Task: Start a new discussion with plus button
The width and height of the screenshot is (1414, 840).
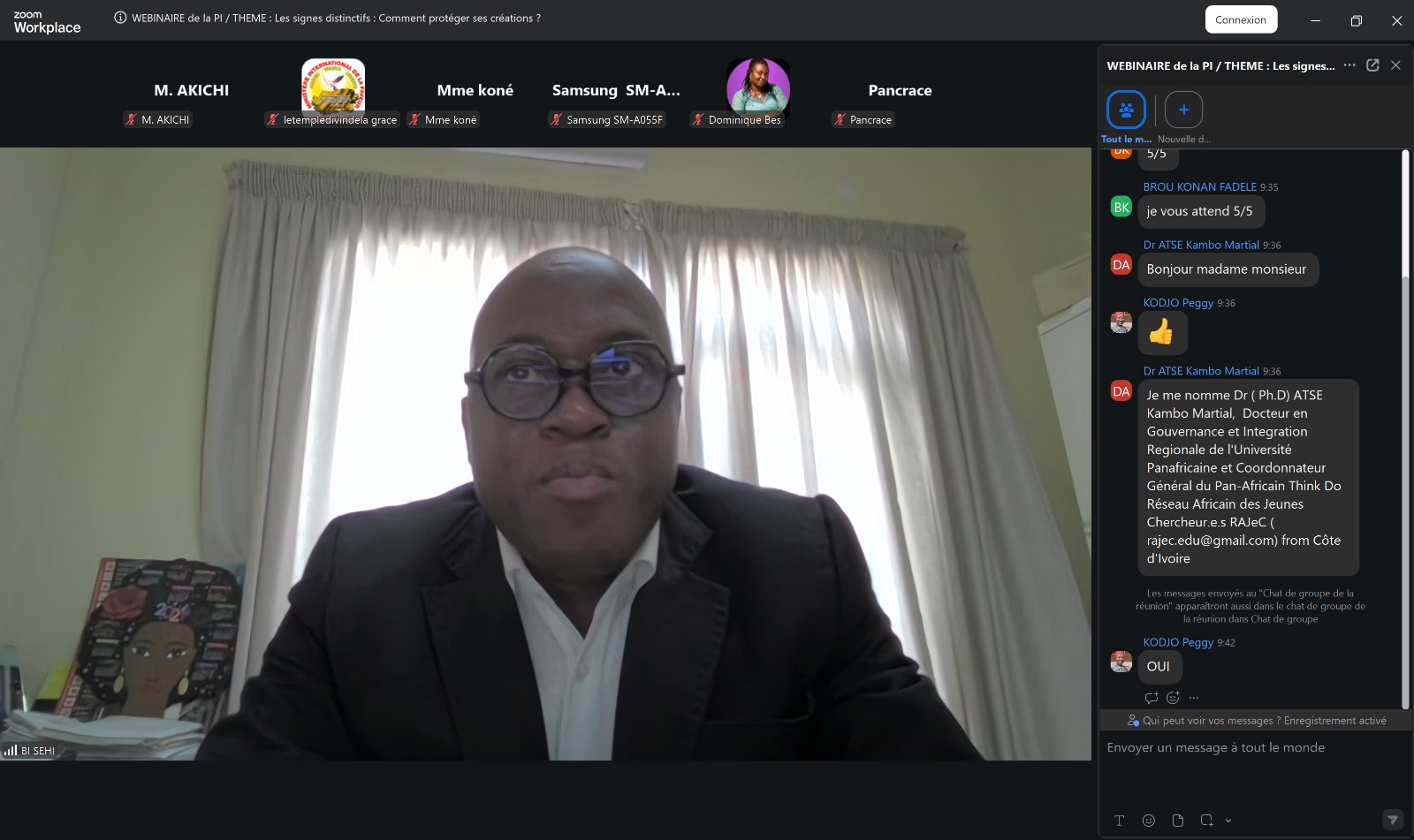Action: [1183, 110]
